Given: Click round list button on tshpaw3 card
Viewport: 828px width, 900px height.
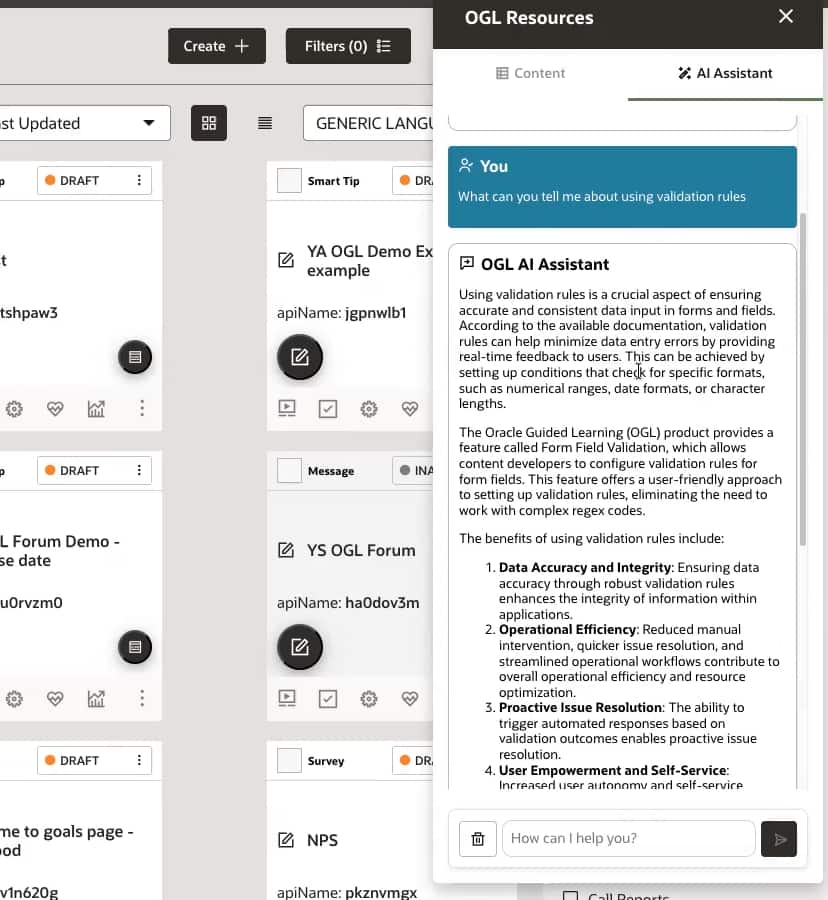Looking at the screenshot, I should tap(135, 357).
